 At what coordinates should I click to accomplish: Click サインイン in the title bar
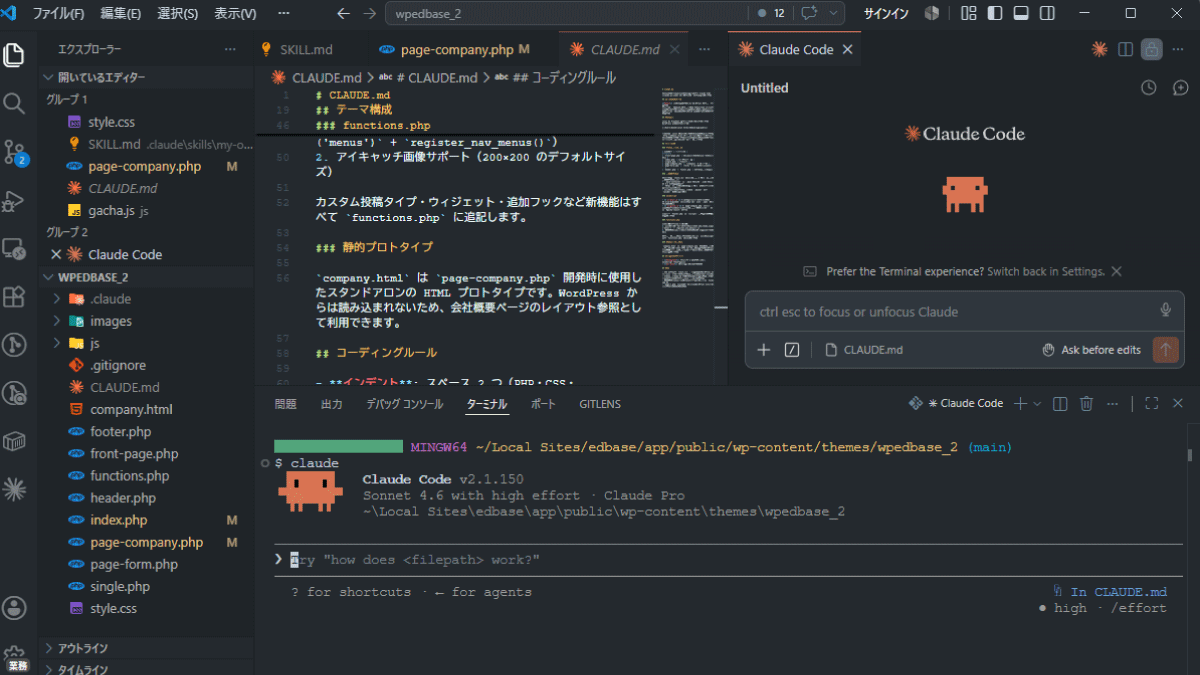(886, 14)
